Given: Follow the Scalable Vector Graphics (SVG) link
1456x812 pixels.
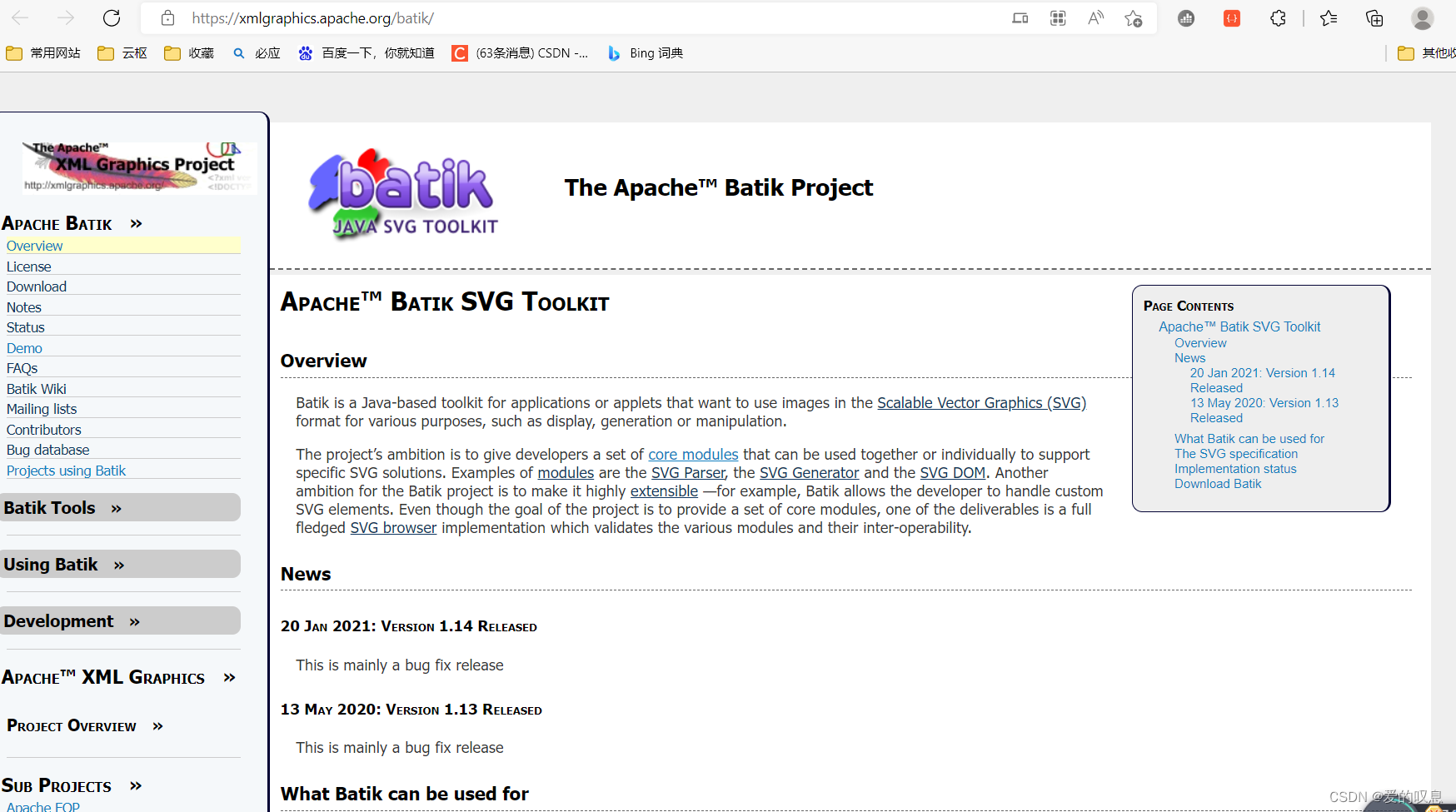Looking at the screenshot, I should pyautogui.click(x=981, y=403).
